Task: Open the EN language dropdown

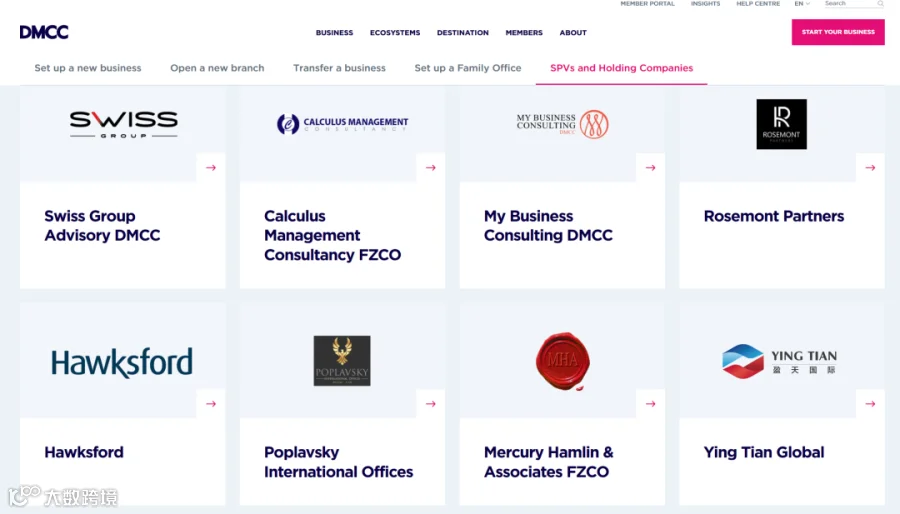Action: coord(802,3)
